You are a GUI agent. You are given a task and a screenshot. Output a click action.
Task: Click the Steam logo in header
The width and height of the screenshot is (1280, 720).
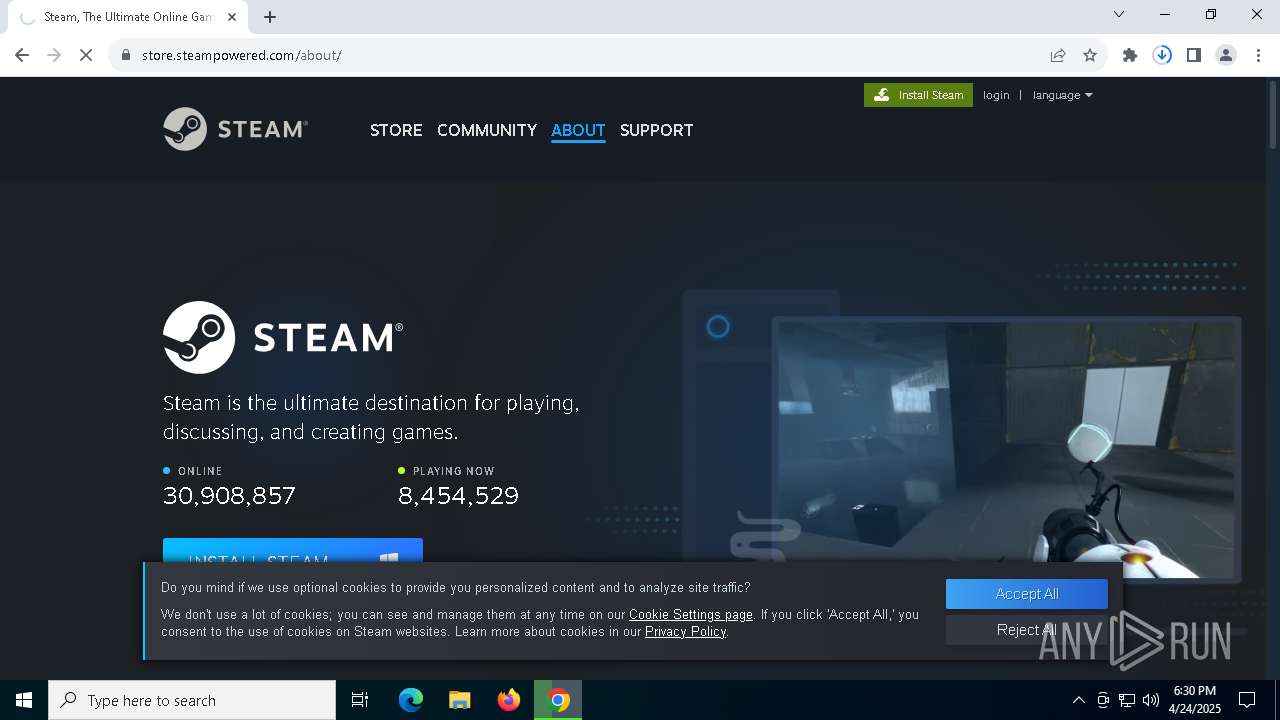[236, 129]
